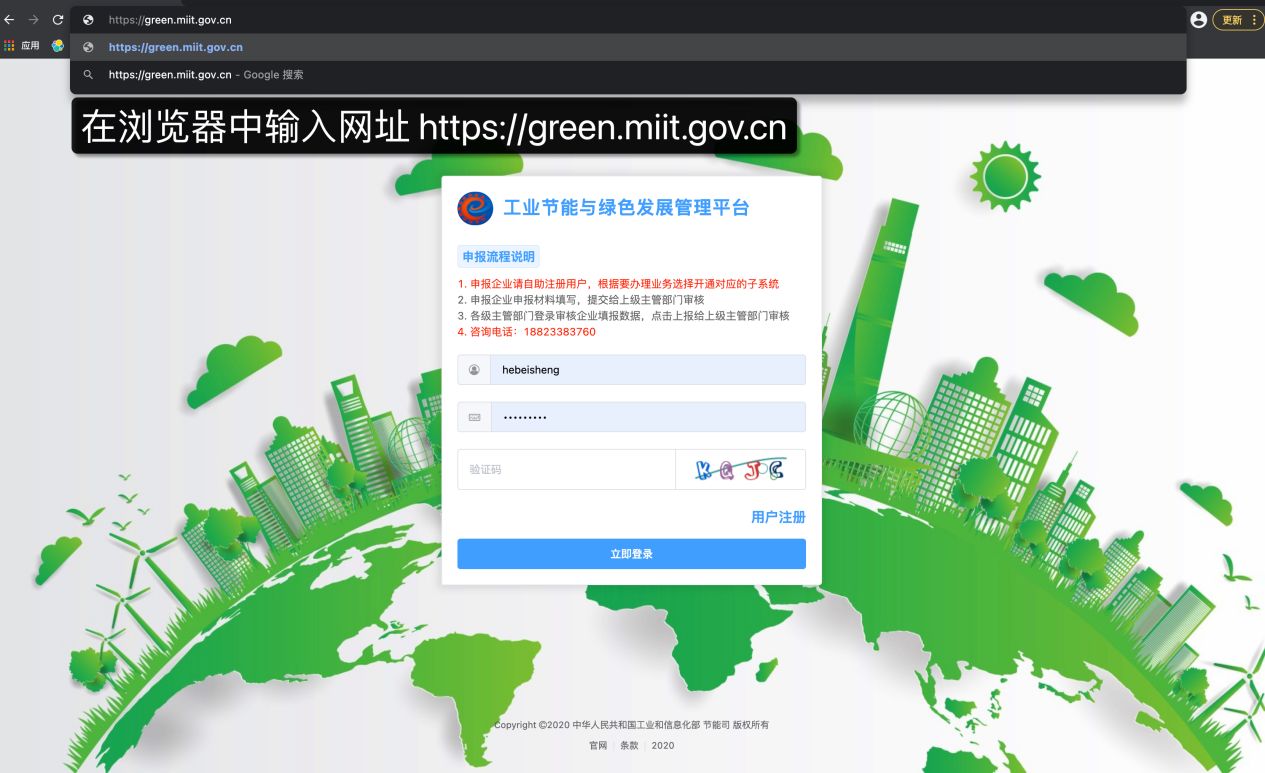Select the highlighted green.miit.gov.cn URL suggestion

pyautogui.click(x=176, y=47)
